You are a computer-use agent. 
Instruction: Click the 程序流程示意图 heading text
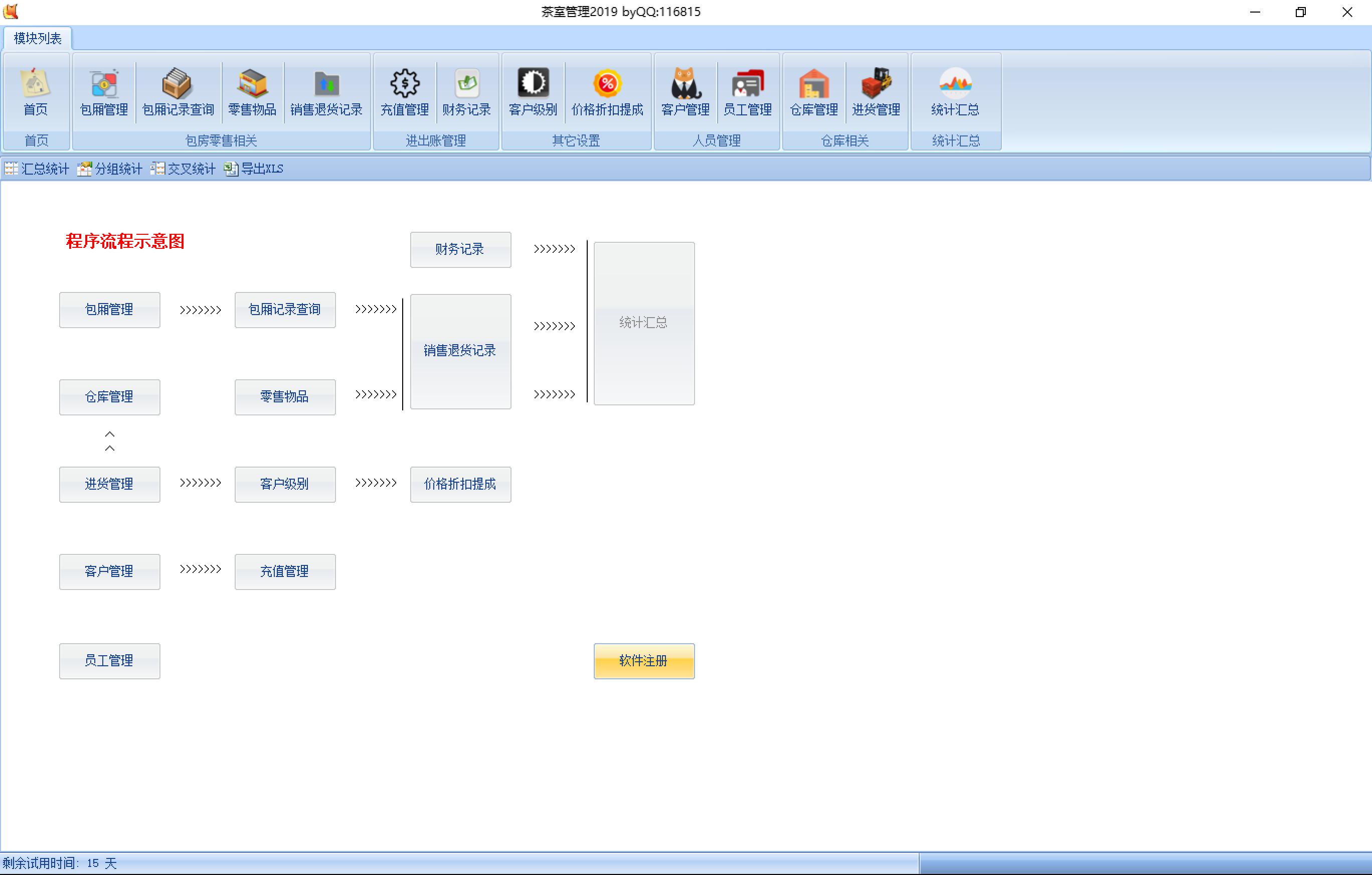125,241
